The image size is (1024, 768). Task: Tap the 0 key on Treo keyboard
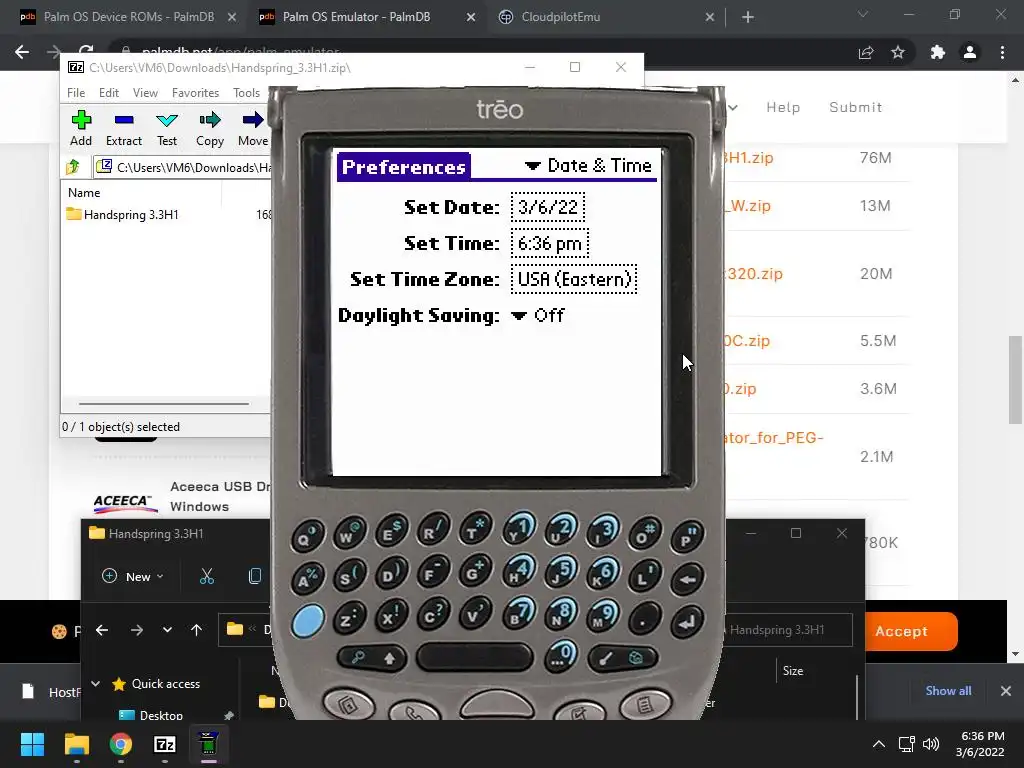pos(561,654)
